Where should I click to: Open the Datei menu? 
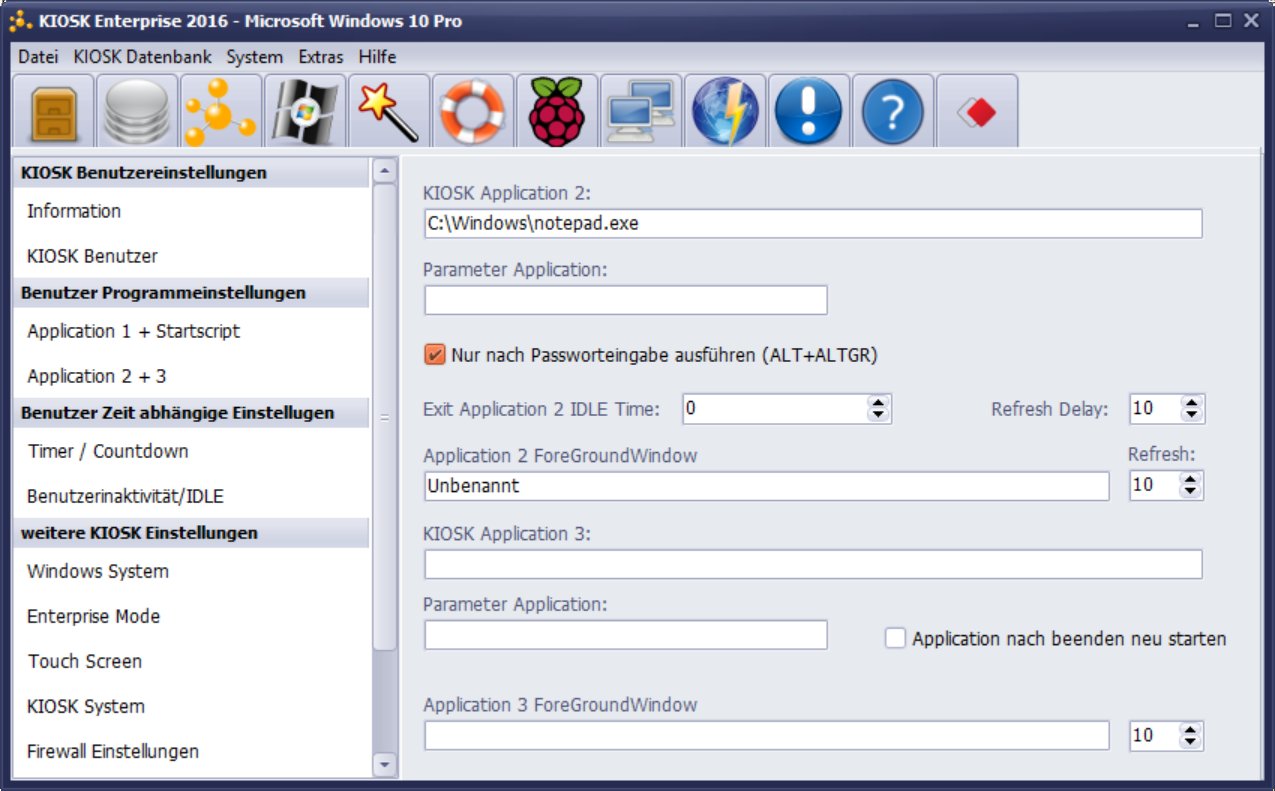coord(38,57)
